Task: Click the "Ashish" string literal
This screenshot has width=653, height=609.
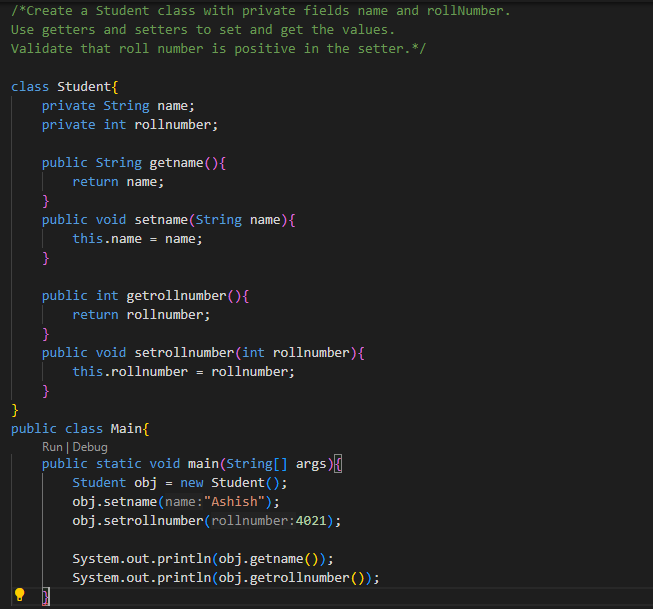Action: [x=234, y=502]
